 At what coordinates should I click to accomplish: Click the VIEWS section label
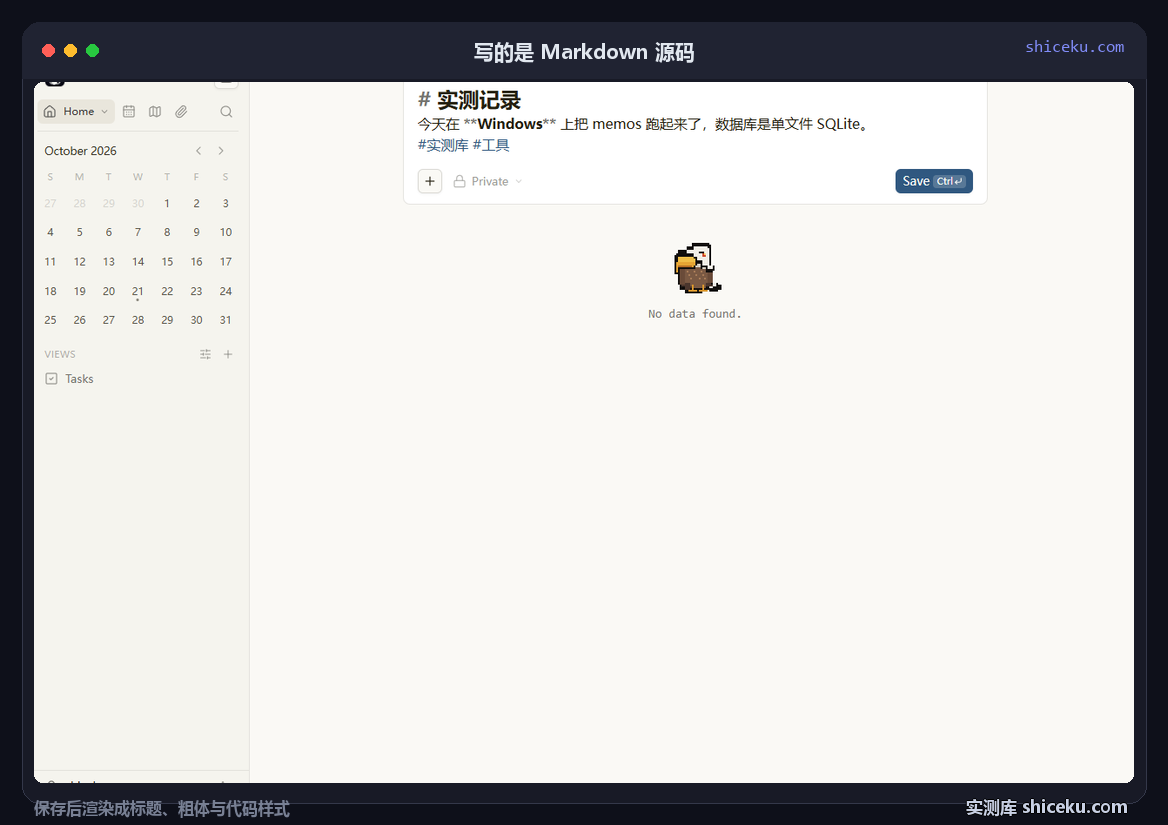tap(60, 354)
